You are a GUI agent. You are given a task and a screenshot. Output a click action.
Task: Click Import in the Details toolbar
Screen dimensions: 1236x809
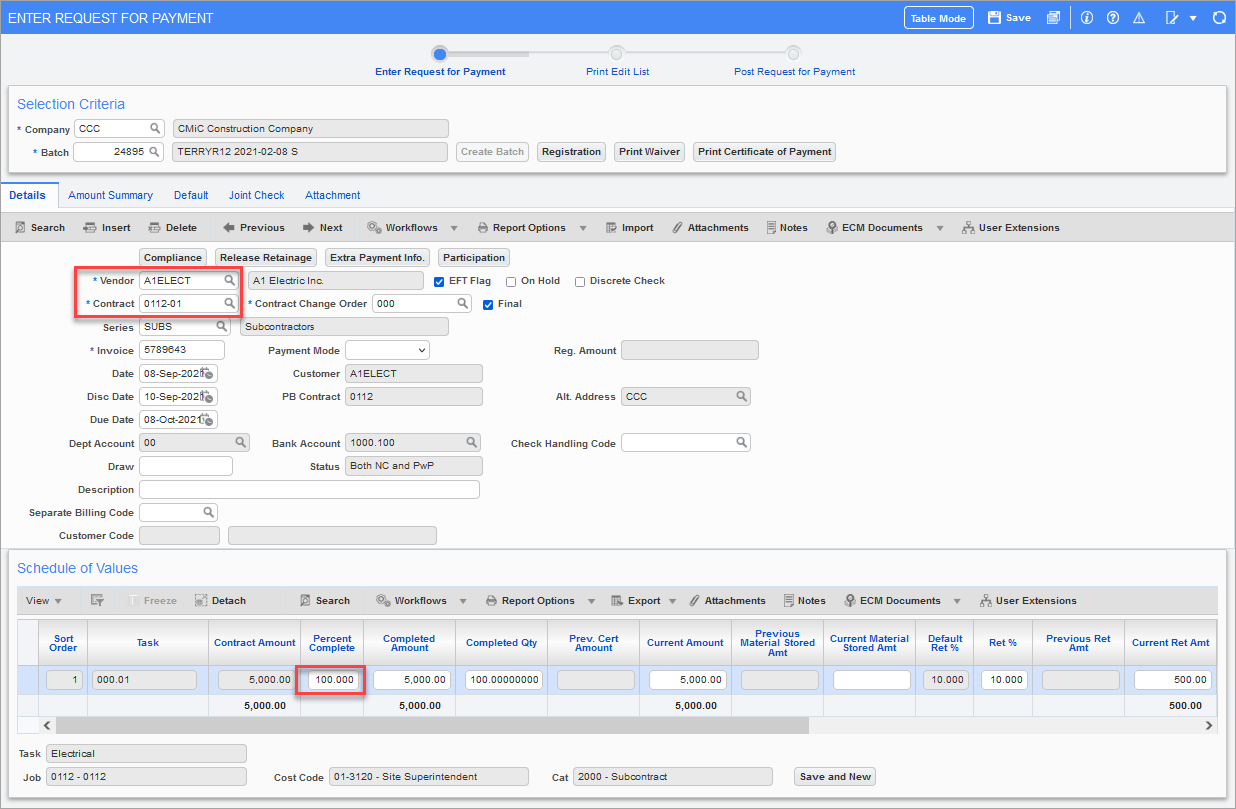[x=629, y=228]
